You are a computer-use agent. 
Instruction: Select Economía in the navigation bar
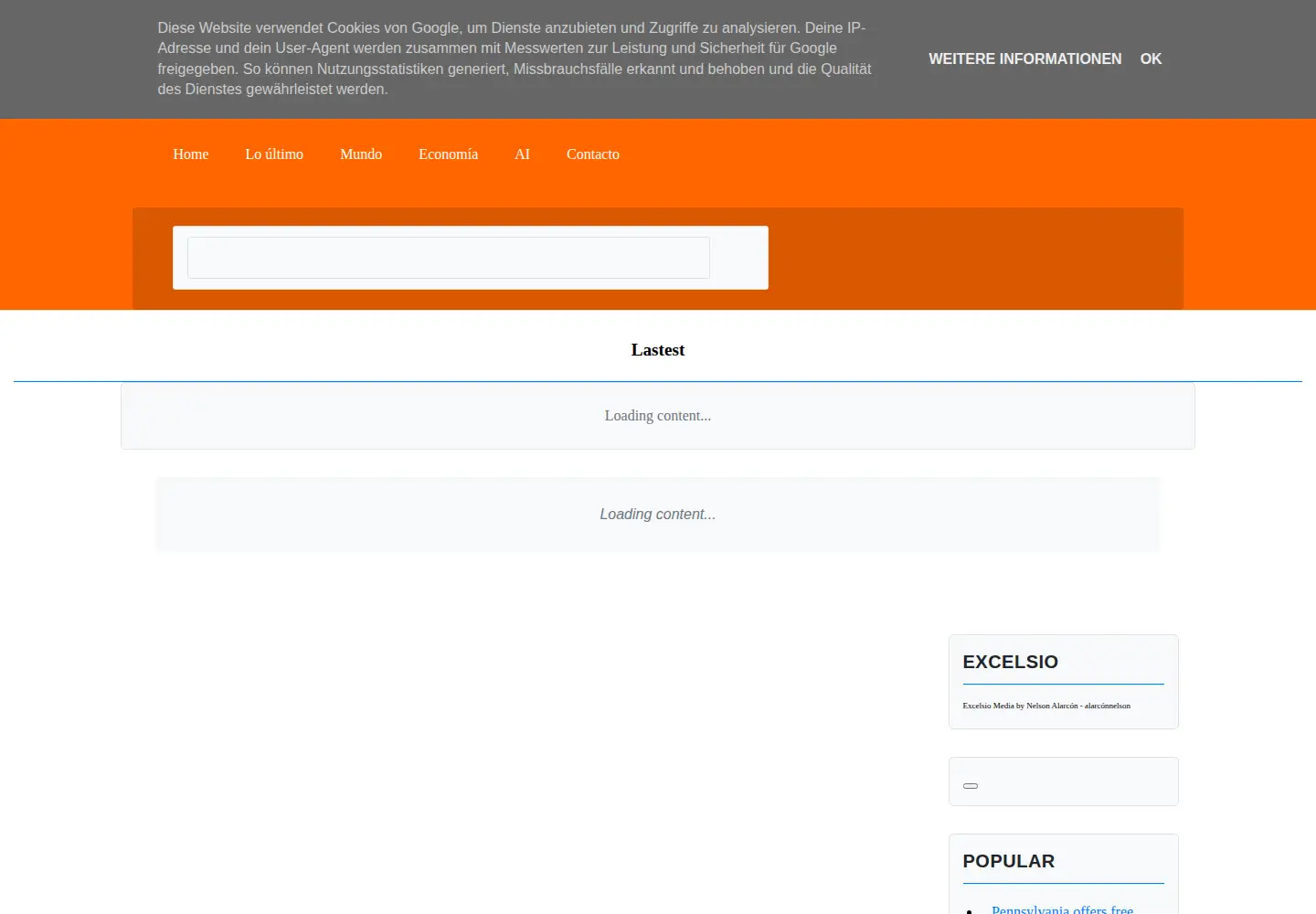(x=448, y=154)
